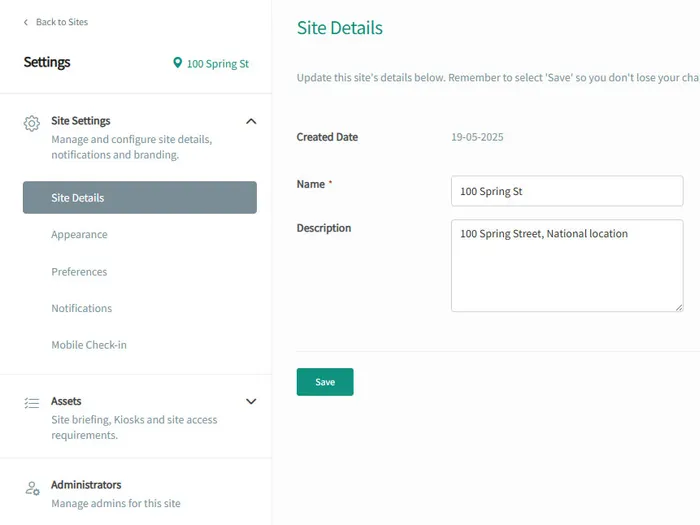Select the Site Details menu item
The height and width of the screenshot is (525, 700).
coord(139,198)
